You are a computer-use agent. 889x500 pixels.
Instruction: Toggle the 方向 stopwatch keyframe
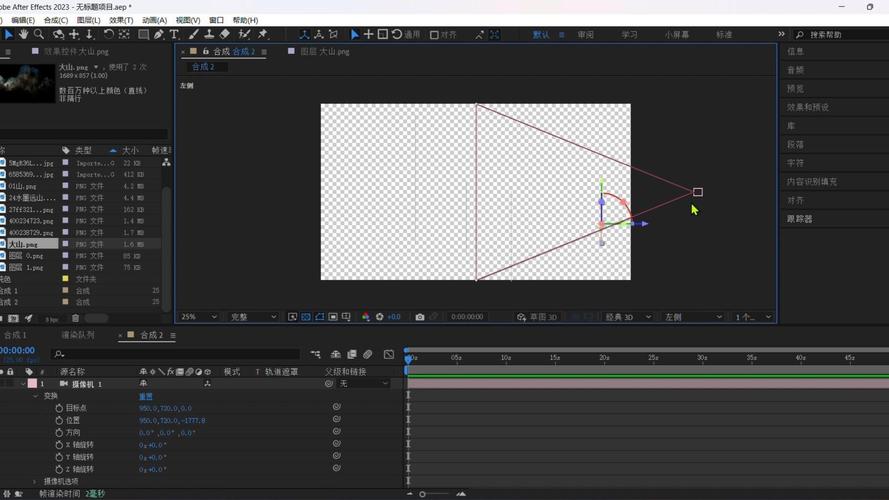coord(59,433)
